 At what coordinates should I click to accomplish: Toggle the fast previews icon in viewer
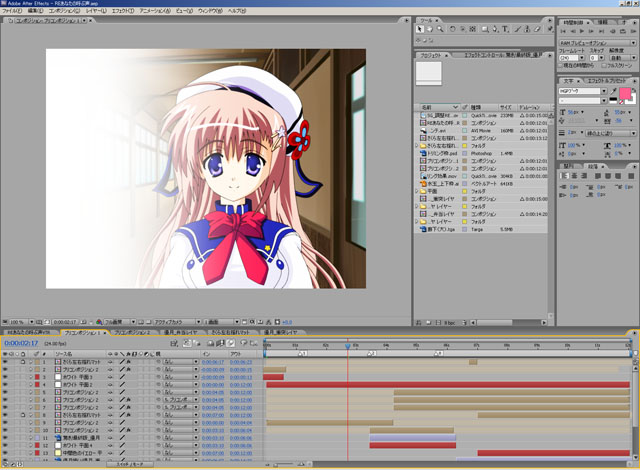[x=253, y=322]
